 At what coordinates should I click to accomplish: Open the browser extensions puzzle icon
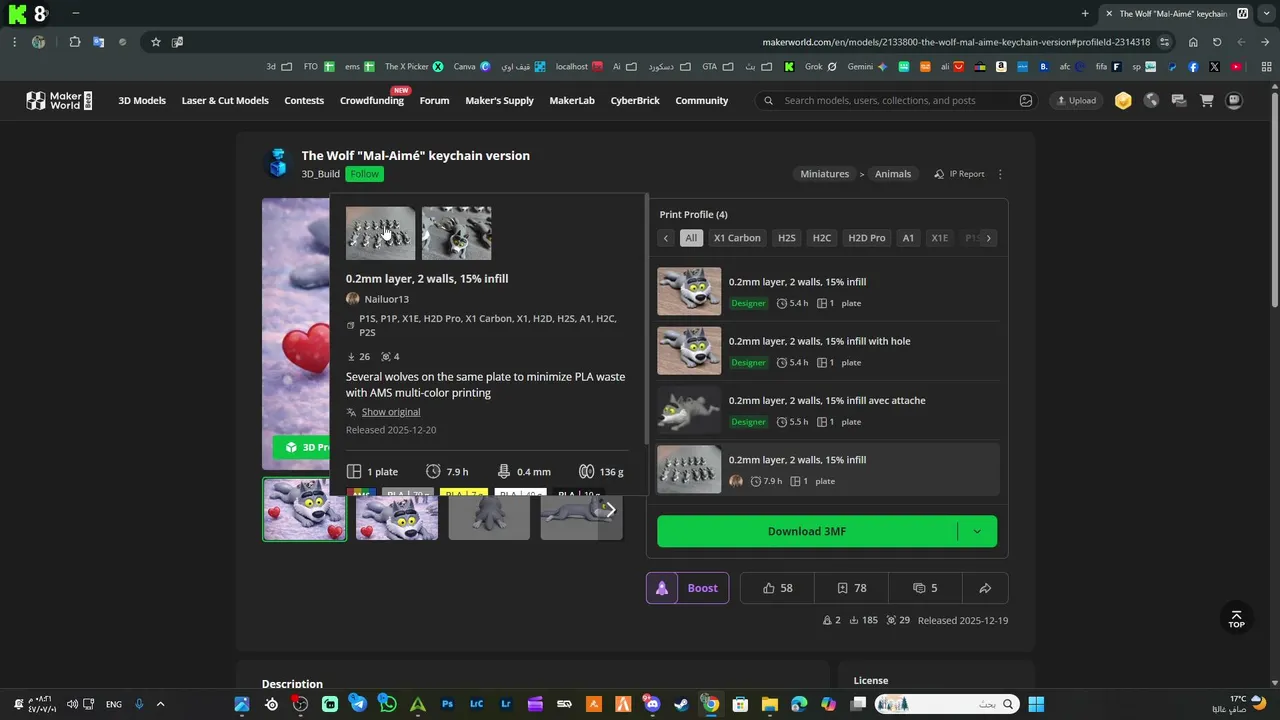click(75, 42)
